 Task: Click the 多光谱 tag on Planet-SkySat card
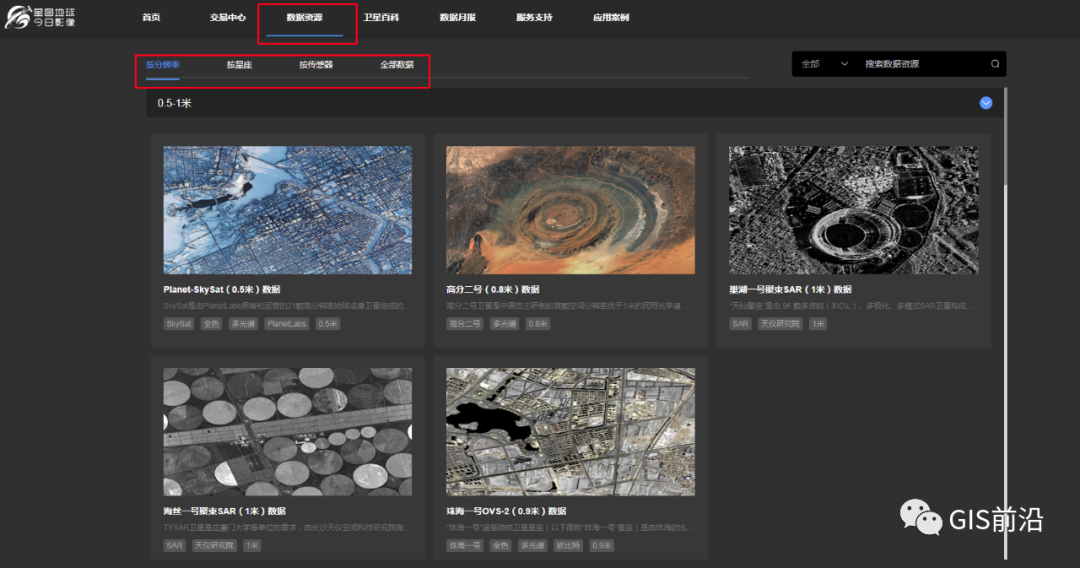point(243,324)
